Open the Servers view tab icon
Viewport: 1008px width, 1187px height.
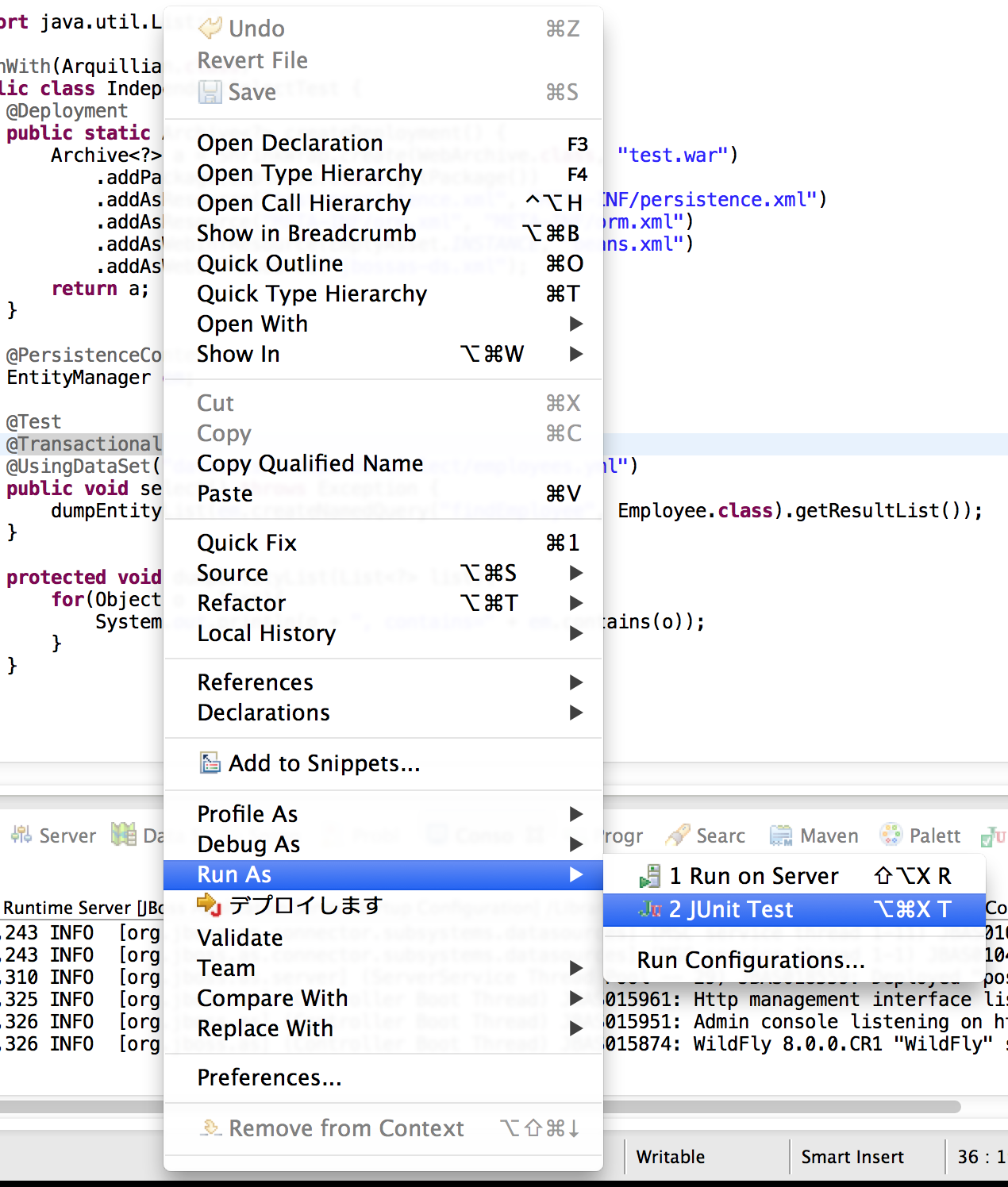(21, 836)
